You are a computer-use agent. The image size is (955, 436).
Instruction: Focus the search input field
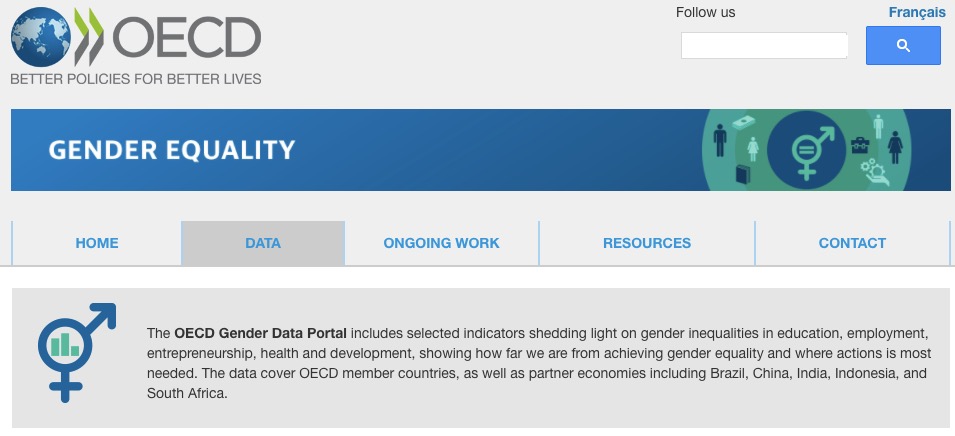pyautogui.click(x=764, y=46)
